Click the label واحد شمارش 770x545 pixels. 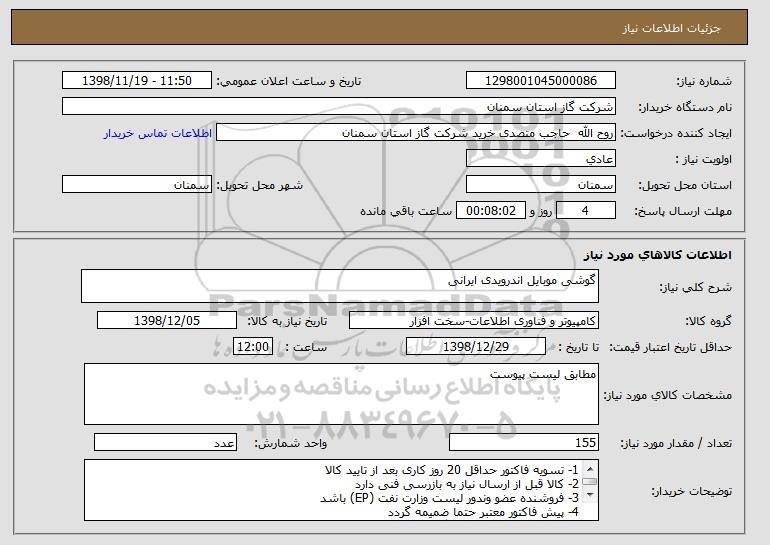click(x=291, y=443)
